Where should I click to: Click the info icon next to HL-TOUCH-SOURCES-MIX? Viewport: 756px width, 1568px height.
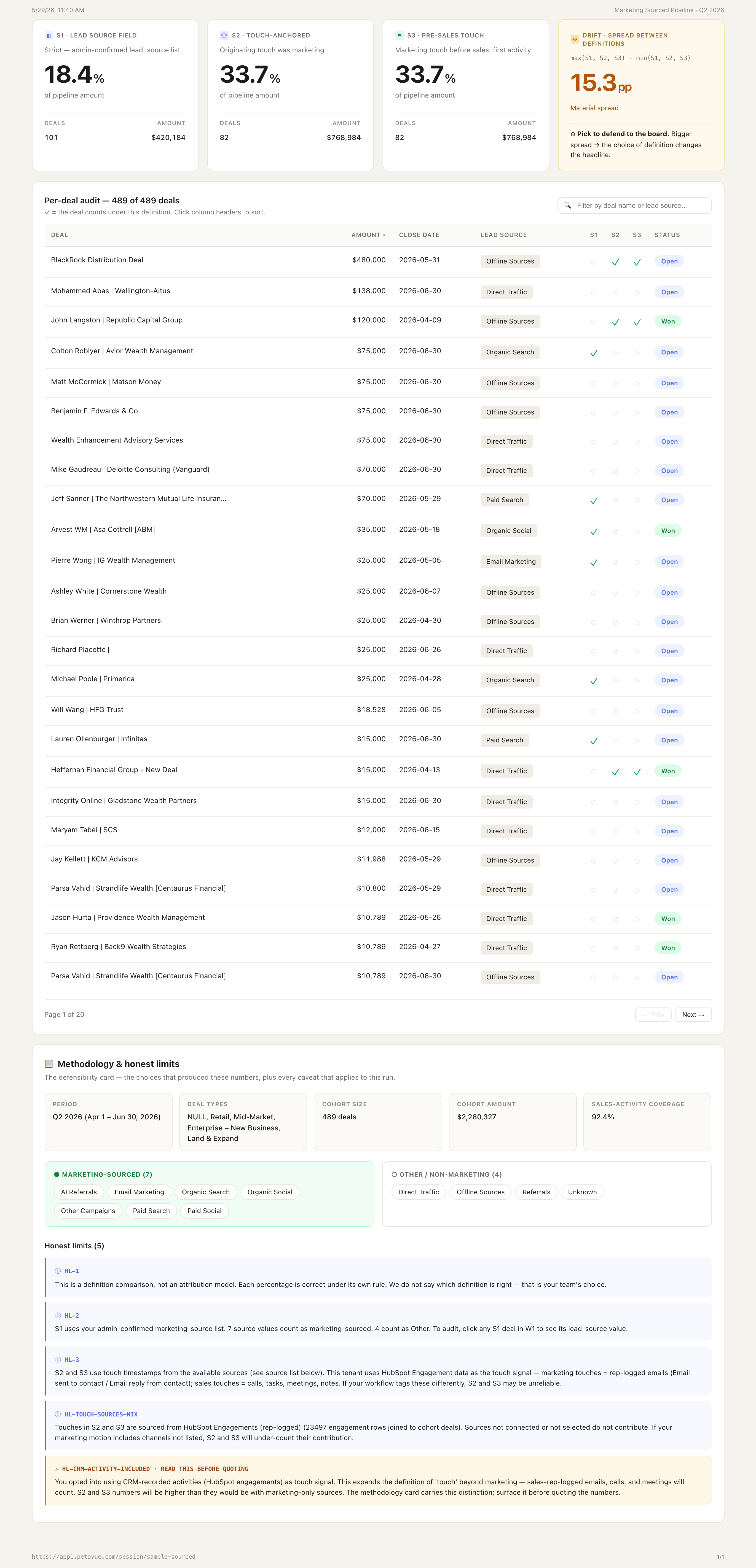click(x=58, y=1415)
